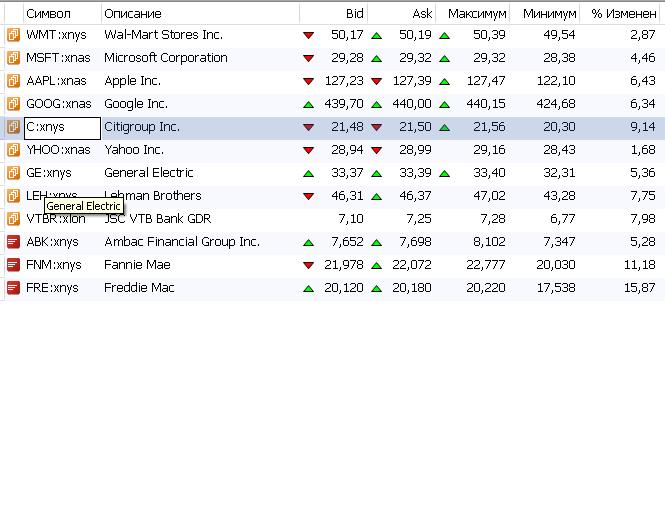The width and height of the screenshot is (665, 512).
Task: Click the instrument icon beside AAPL:xnas
Action: 13,81
